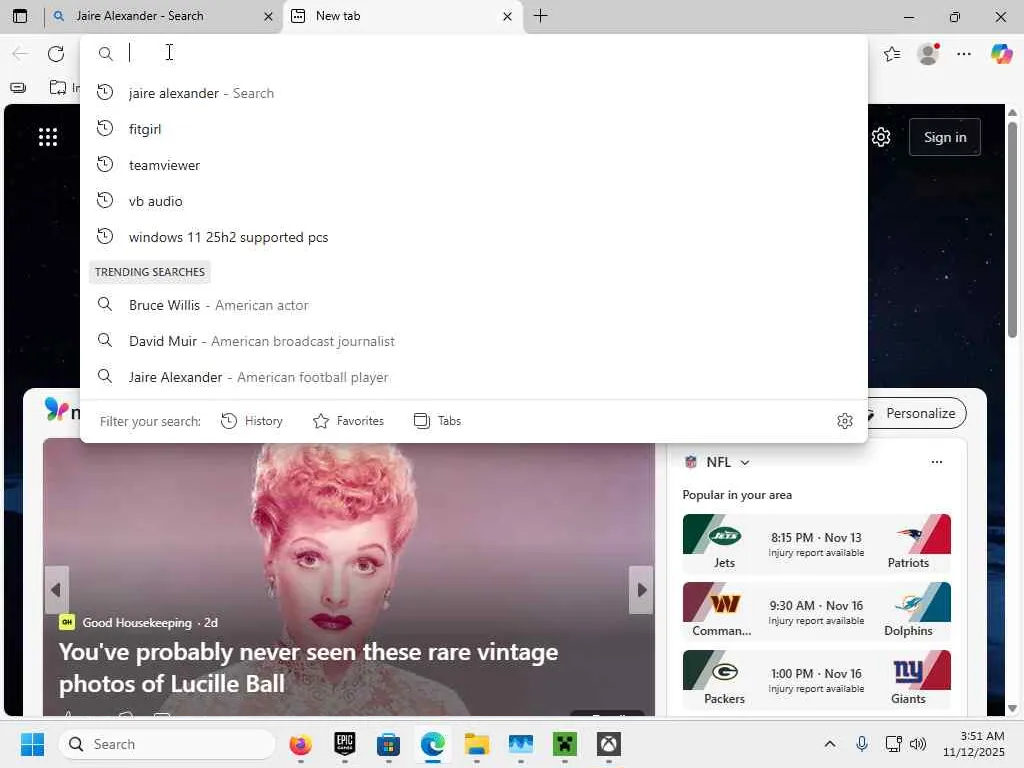Open the network display tray icon
This screenshot has width=1024, height=768.
click(892, 744)
